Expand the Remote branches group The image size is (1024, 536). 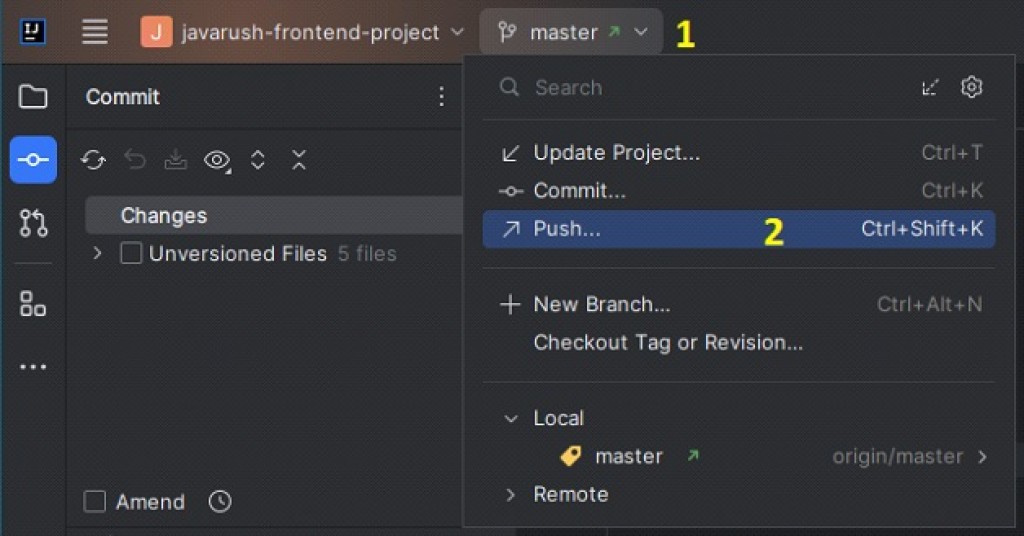[x=511, y=494]
